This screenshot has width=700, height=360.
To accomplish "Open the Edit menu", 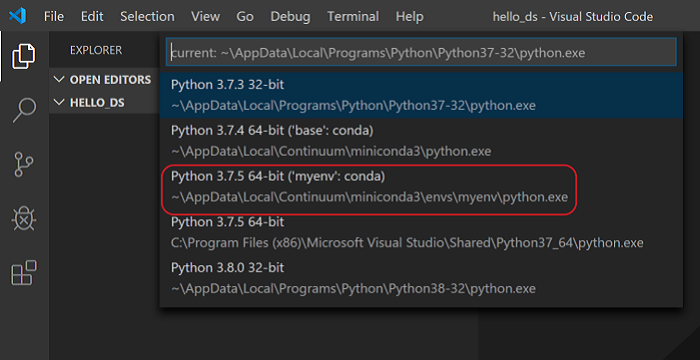I will coord(92,17).
